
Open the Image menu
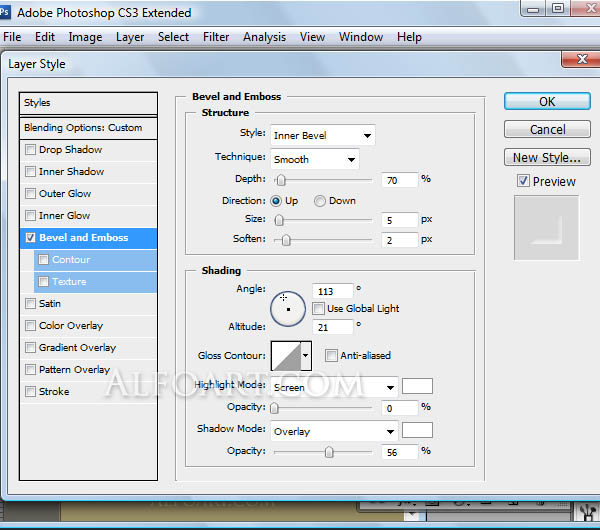85,37
